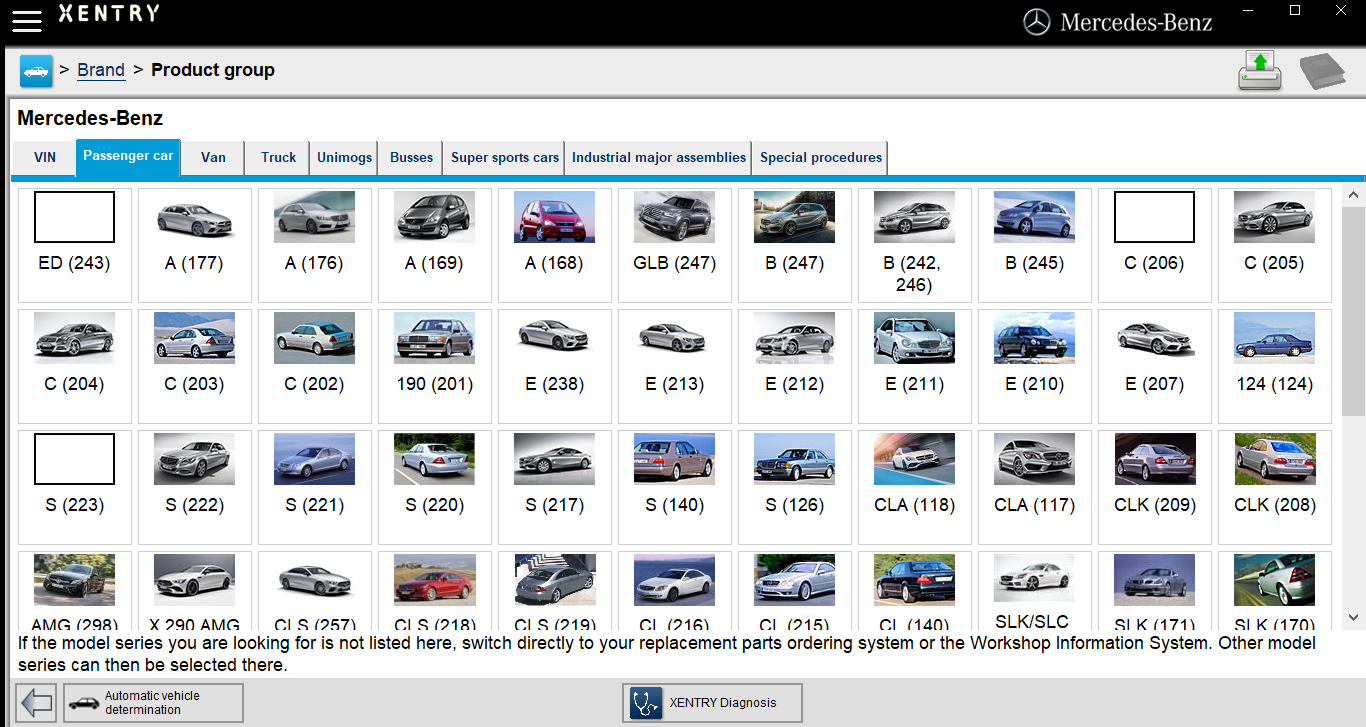1366x727 pixels.
Task: Pick the E (210) vehicle
Action: pos(1035,366)
